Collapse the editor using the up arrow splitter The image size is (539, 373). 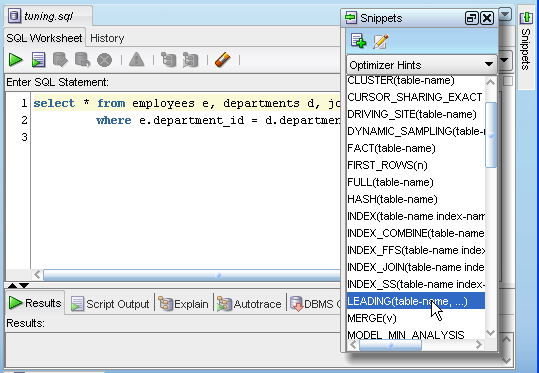pos(12,285)
